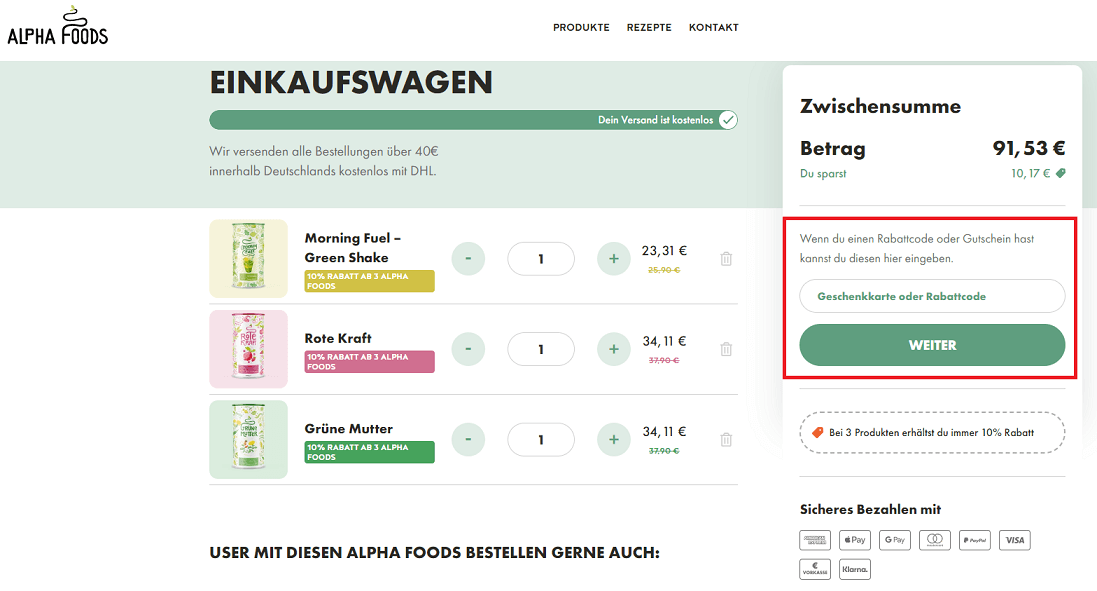Screen dimensions: 1097x591
Task: Select the Grüne Mutter quantity field
Action: point(541,439)
